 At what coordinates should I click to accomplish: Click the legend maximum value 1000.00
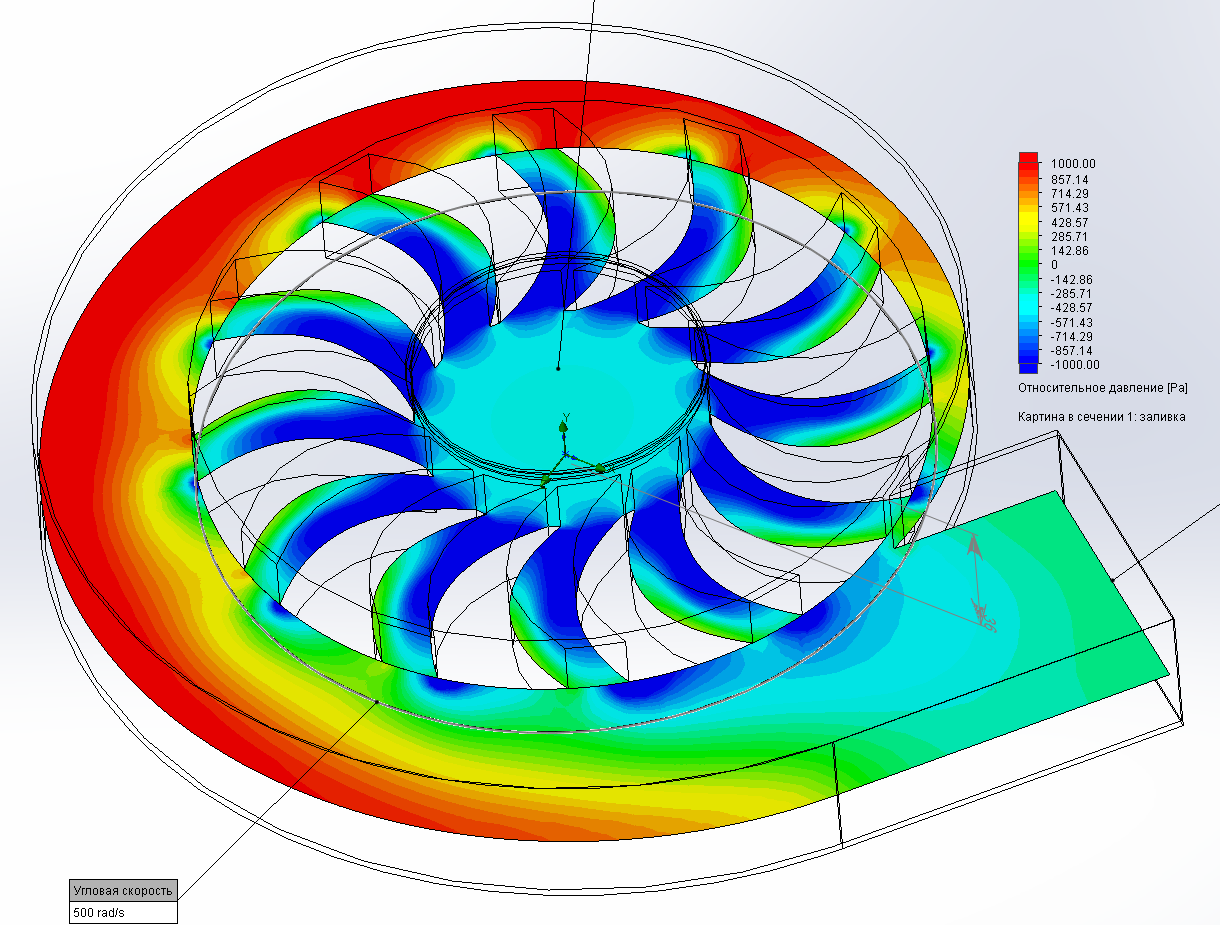coord(1072,164)
